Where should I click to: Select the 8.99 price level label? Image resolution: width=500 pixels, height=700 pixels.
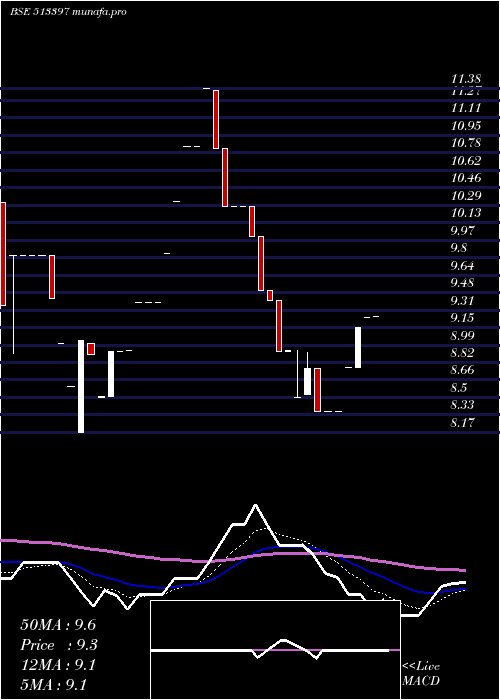point(462,335)
